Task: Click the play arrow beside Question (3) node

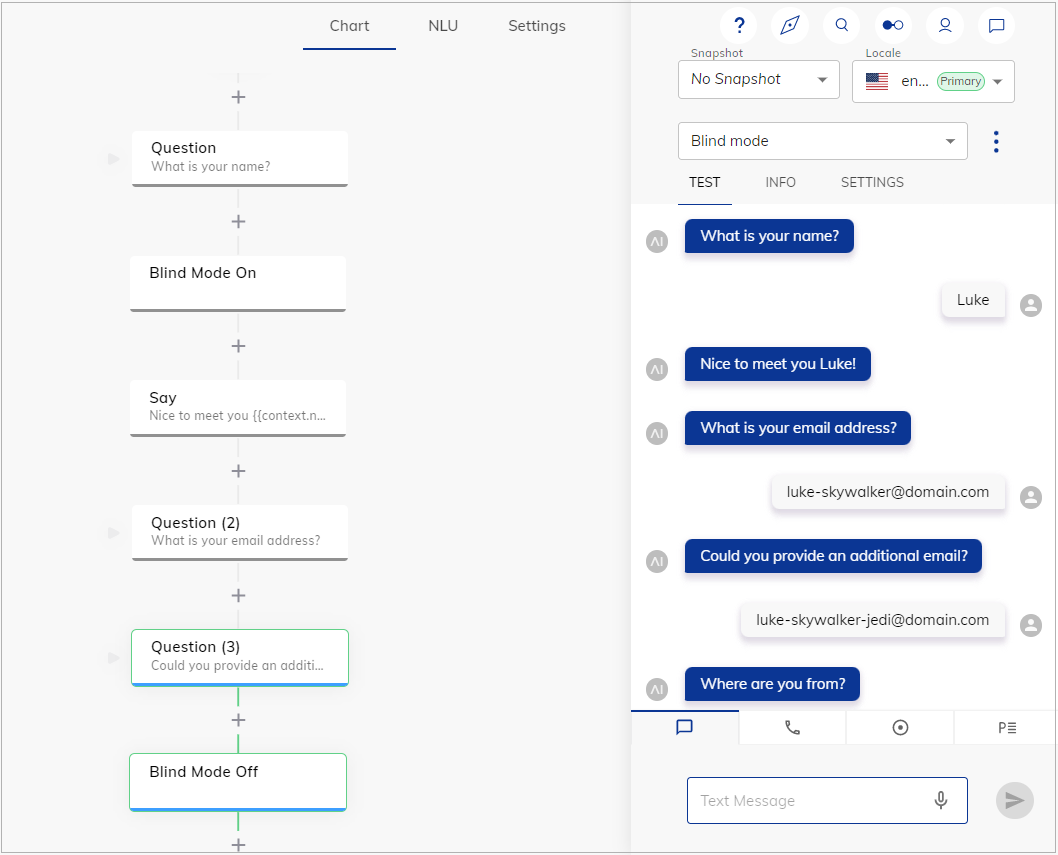Action: coord(114,658)
